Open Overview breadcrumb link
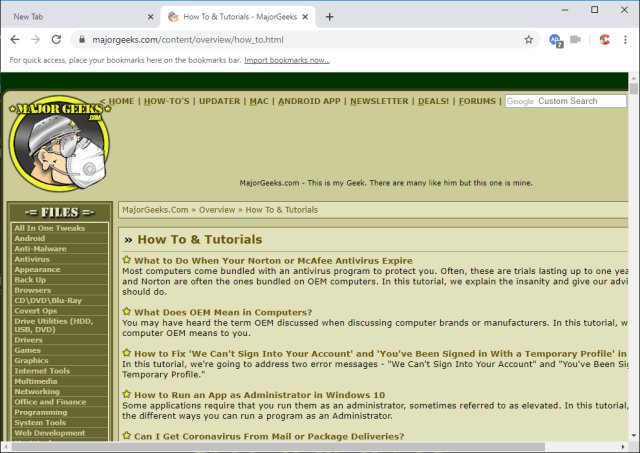The image size is (640, 453). (x=217, y=210)
